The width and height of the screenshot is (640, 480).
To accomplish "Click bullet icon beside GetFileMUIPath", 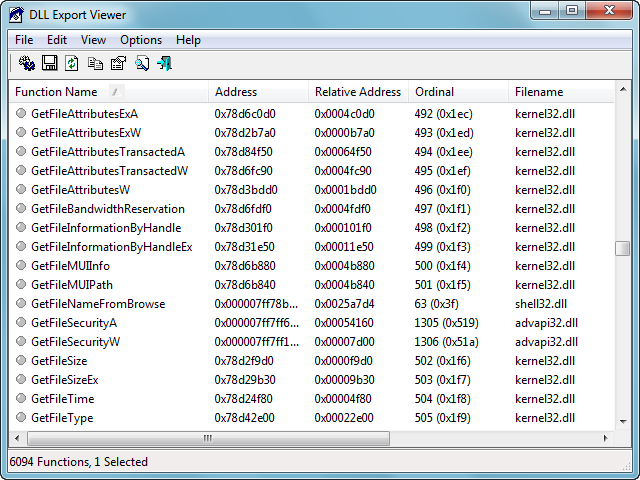I will 21,284.
